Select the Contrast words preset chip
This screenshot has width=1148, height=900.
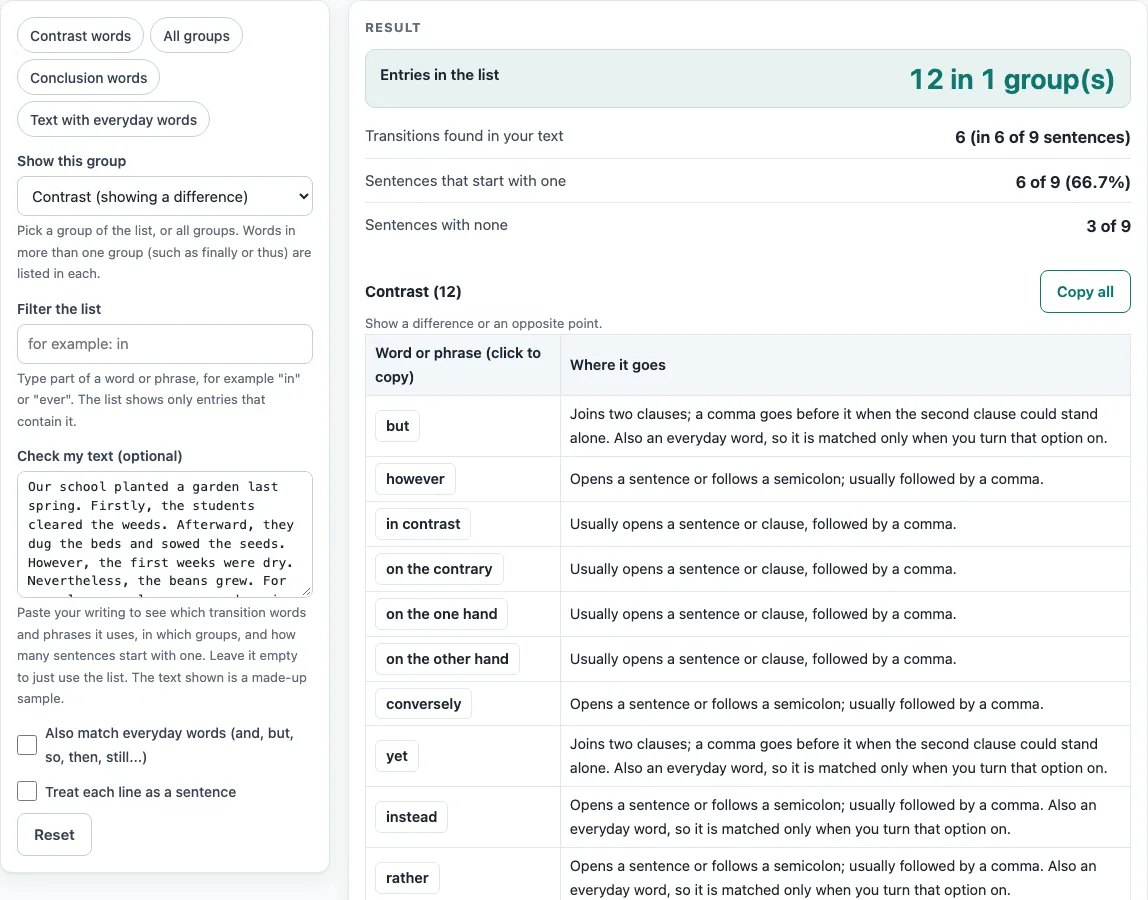81,36
